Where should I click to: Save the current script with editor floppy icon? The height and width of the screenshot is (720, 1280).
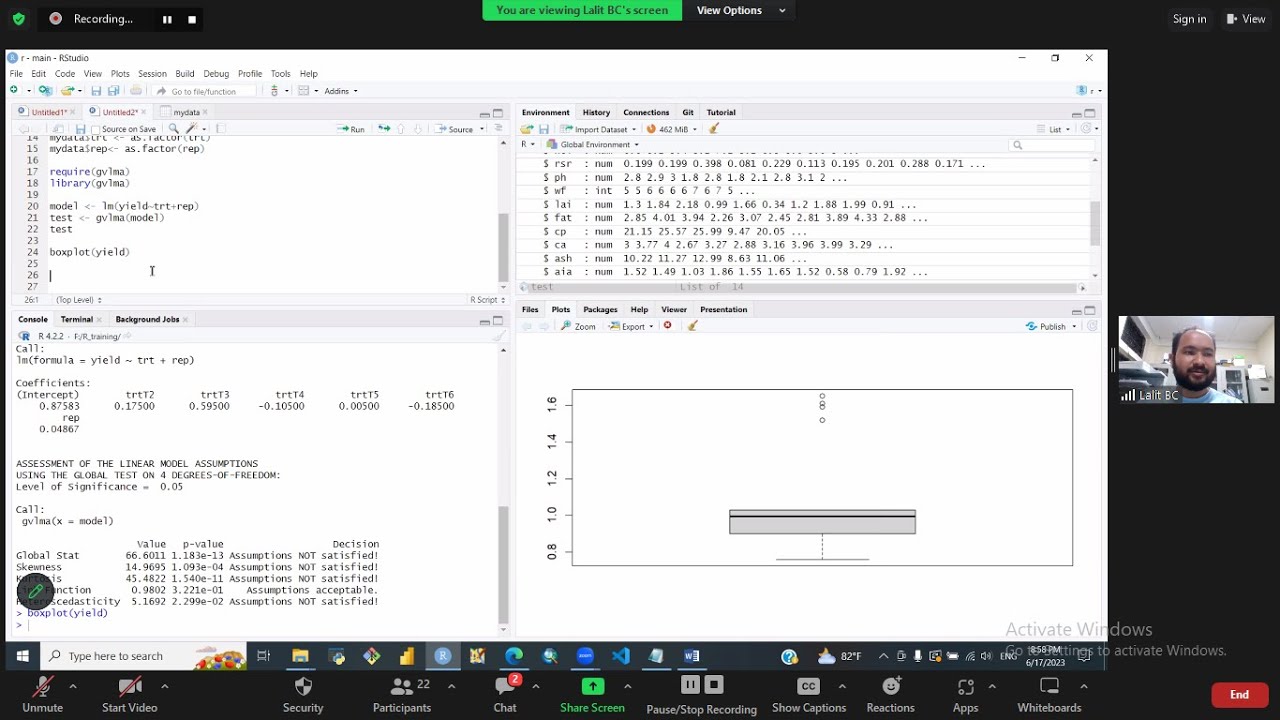pos(80,129)
